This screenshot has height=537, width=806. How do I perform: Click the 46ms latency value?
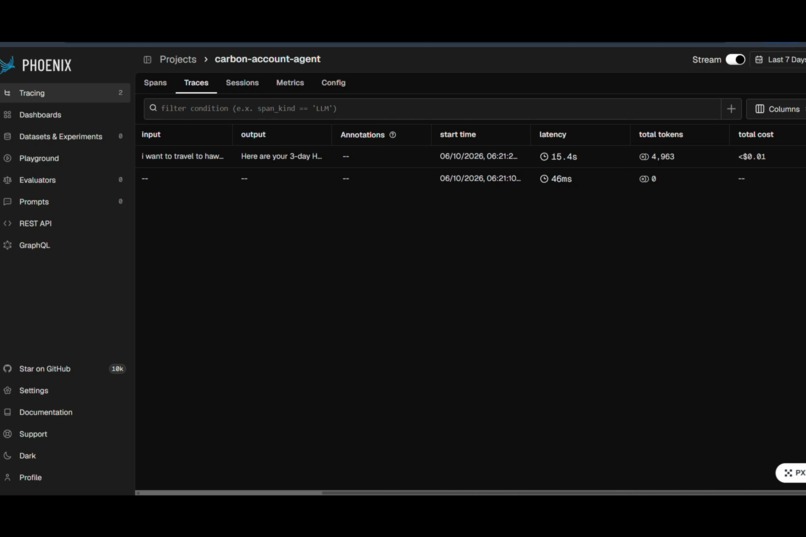[556, 179]
